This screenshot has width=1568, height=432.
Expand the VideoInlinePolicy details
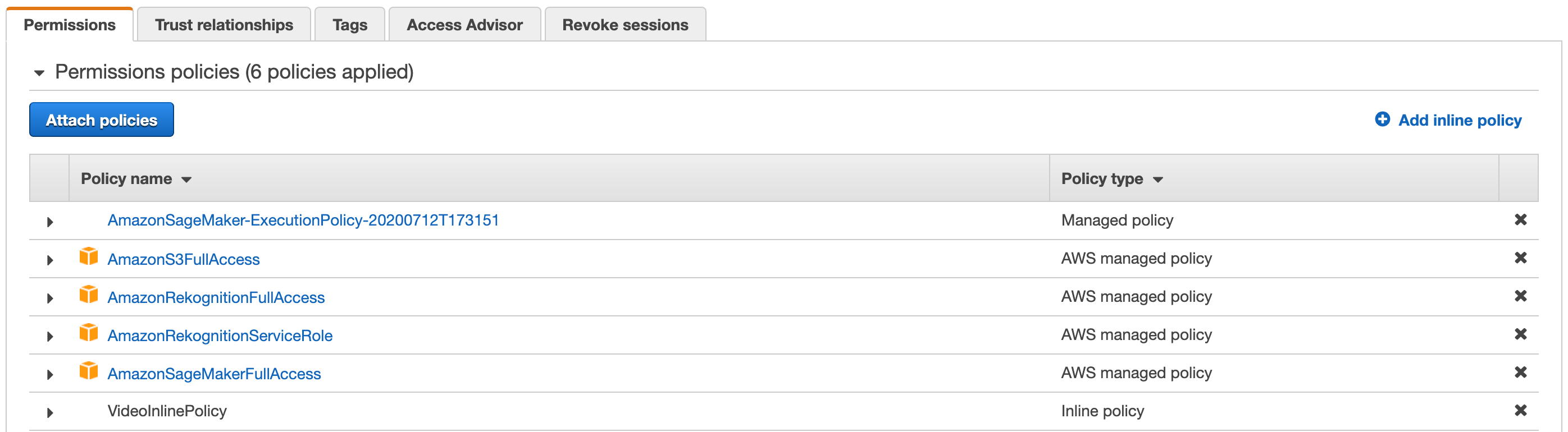(x=49, y=412)
